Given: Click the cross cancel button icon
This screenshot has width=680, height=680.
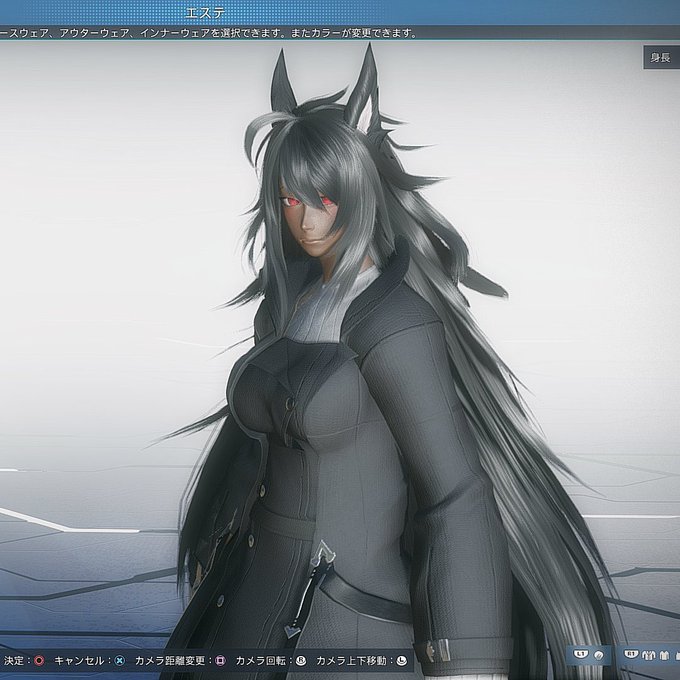Looking at the screenshot, I should [x=120, y=660].
